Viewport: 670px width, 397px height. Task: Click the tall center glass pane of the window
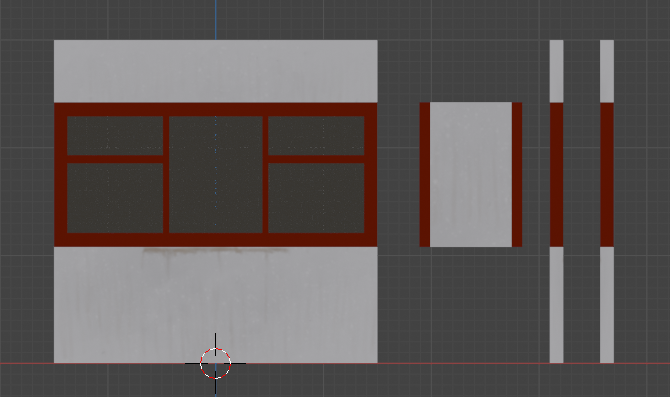click(216, 174)
